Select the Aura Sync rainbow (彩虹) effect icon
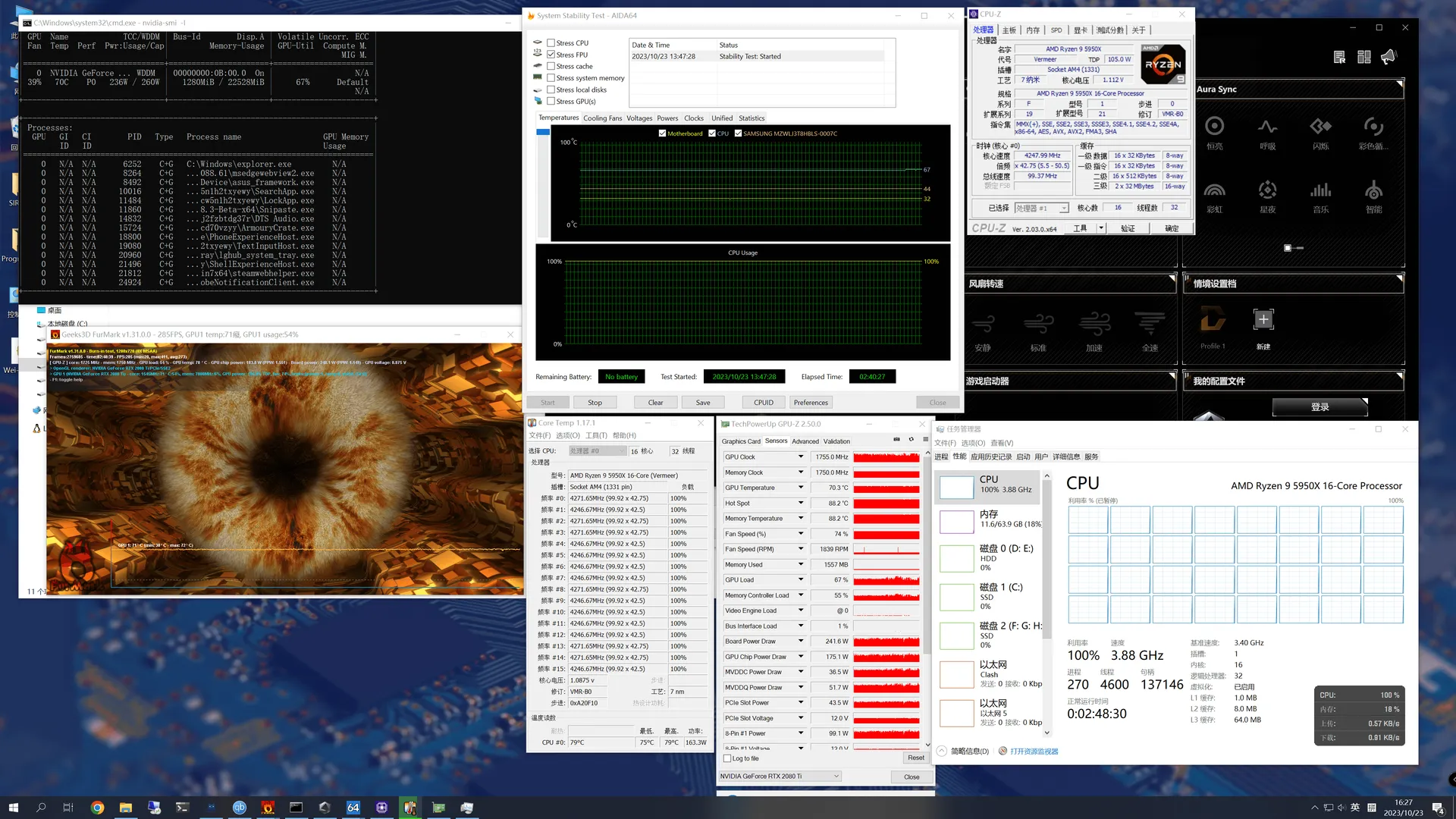Viewport: 1456px width, 819px height. tap(1214, 190)
